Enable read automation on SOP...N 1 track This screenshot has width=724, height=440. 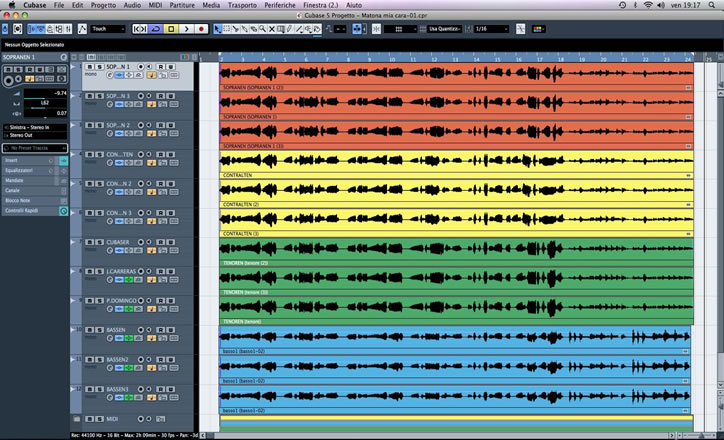pos(161,67)
